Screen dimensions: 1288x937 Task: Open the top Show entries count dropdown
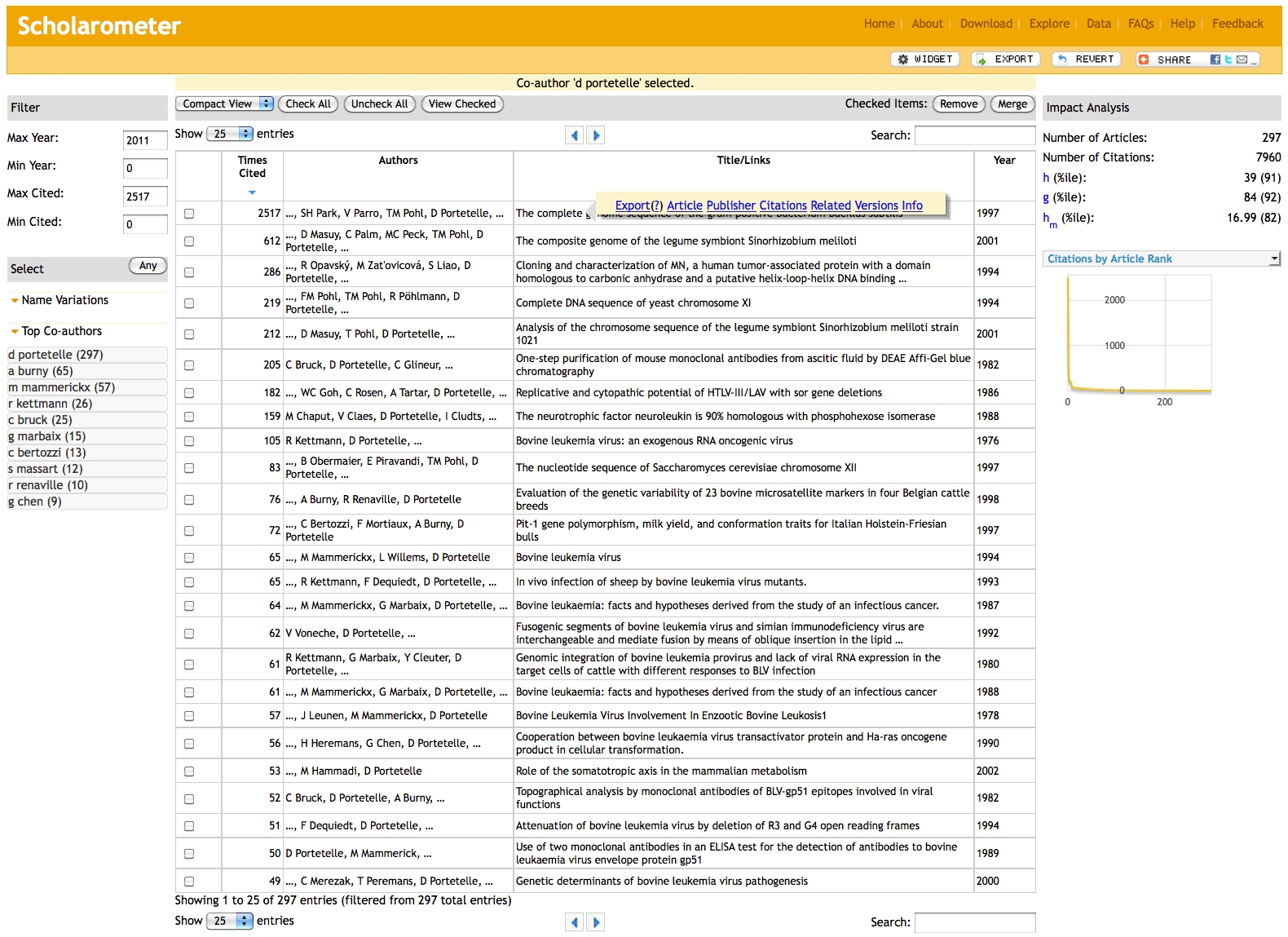pyautogui.click(x=229, y=134)
